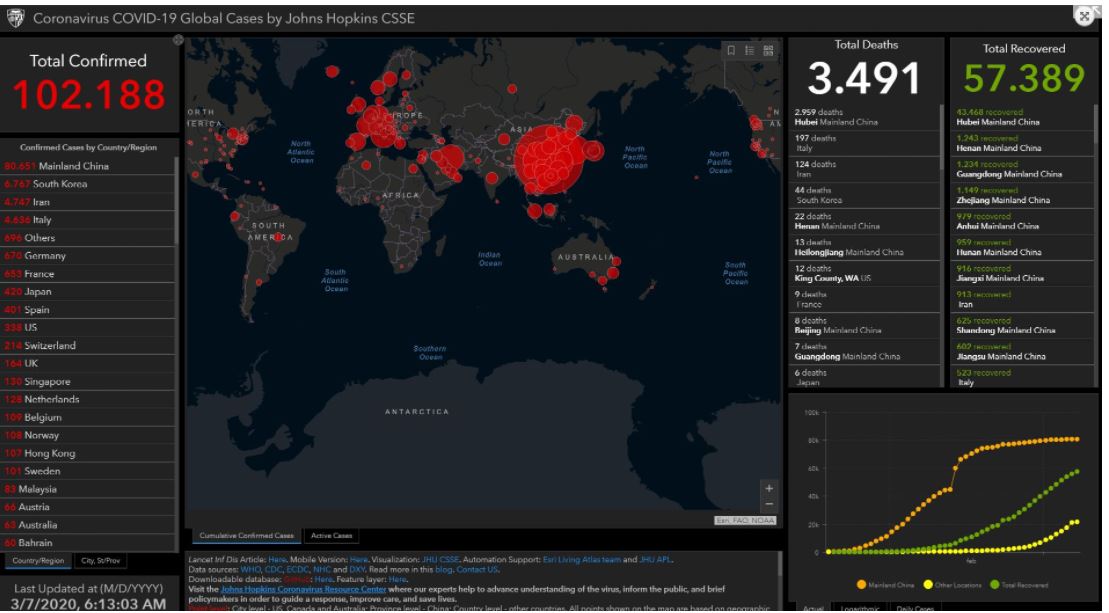Image resolution: width=1109 pixels, height=613 pixels.
Task: Select Bahrain in confirmed cases list
Action: pos(87,543)
